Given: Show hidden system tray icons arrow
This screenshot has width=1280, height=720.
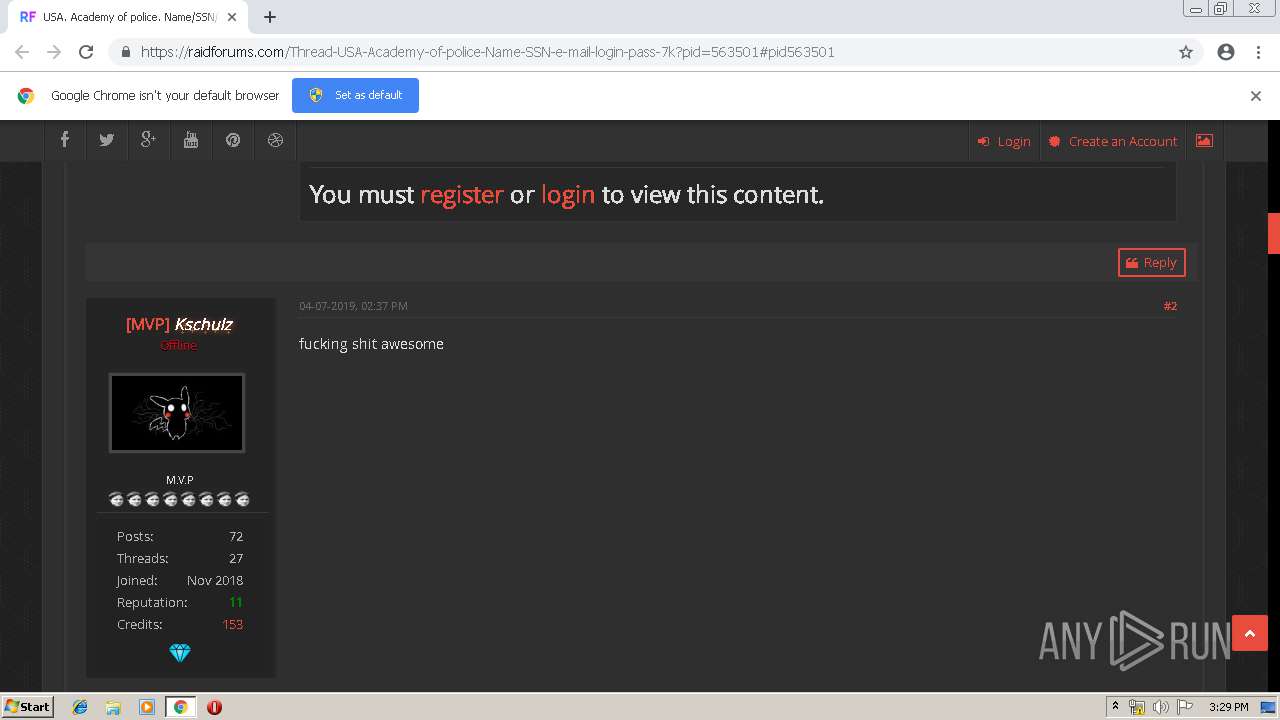Looking at the screenshot, I should tap(1116, 706).
